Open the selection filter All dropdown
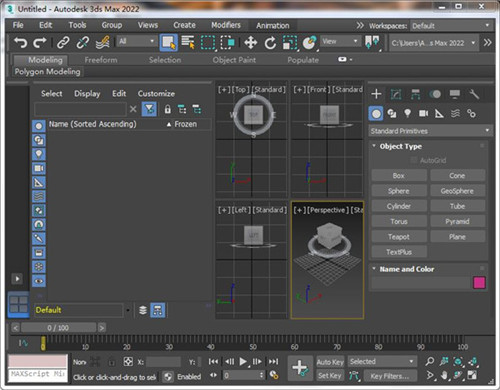Viewport: 500px width, 390px height. (x=137, y=41)
